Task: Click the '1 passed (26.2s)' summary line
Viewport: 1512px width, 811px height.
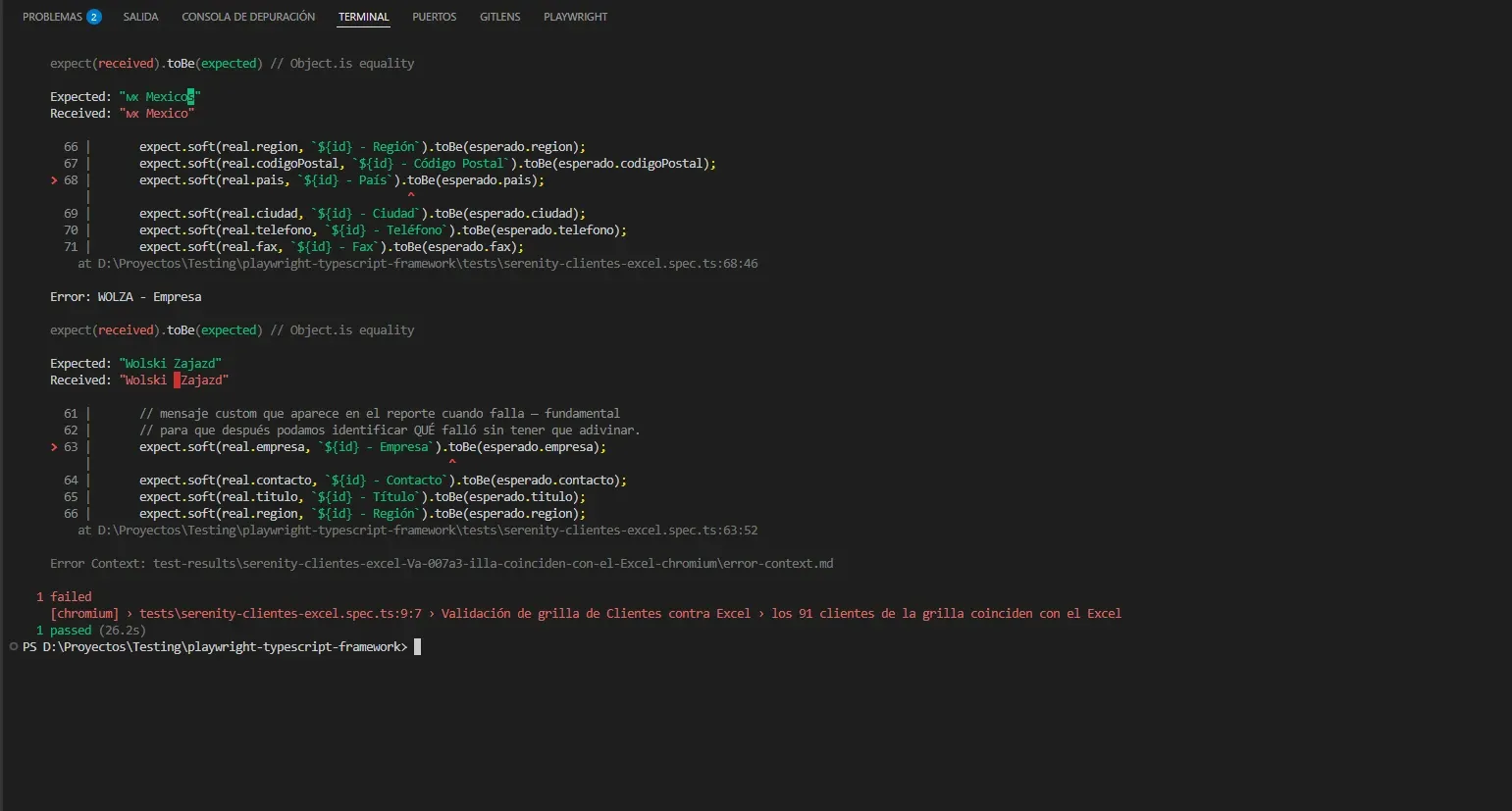Action: click(x=88, y=630)
